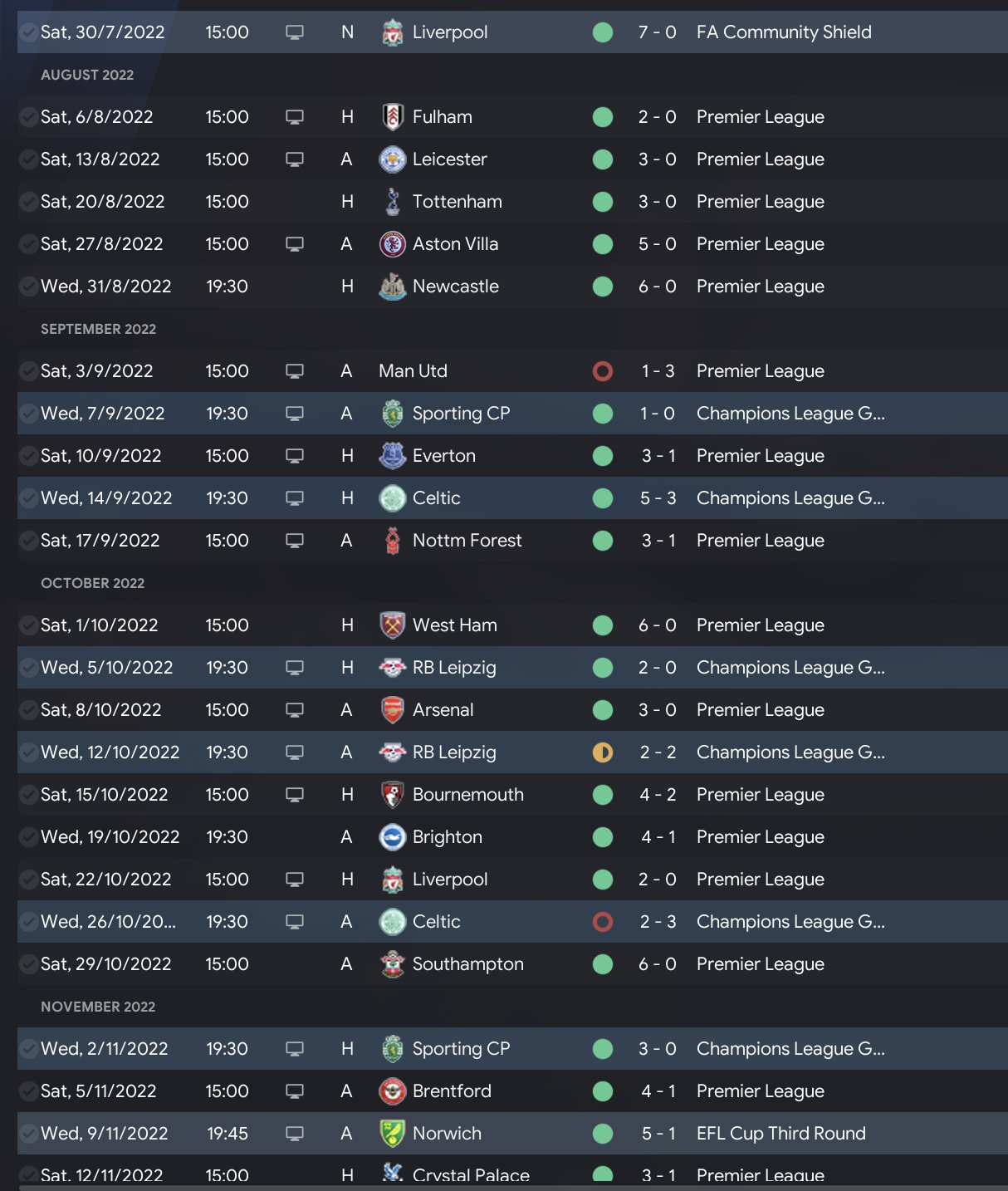The width and height of the screenshot is (1008, 1191).
Task: Click the West Ham club crest
Action: [x=393, y=625]
